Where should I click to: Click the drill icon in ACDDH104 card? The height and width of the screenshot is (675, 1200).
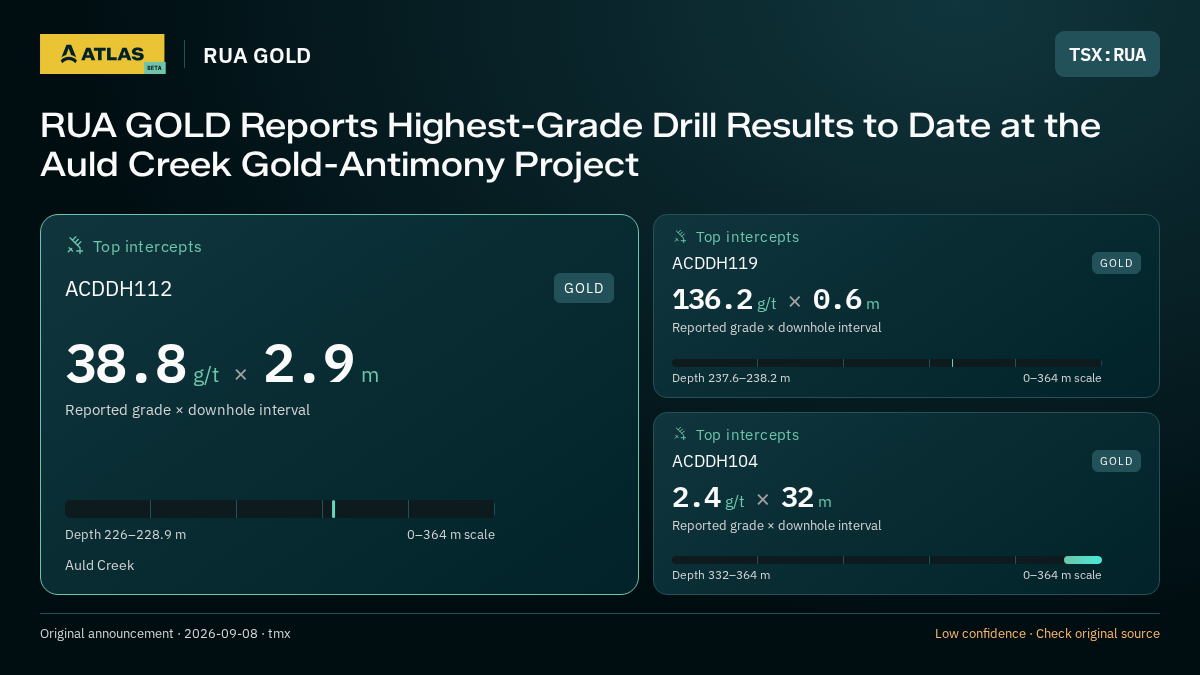click(x=680, y=435)
